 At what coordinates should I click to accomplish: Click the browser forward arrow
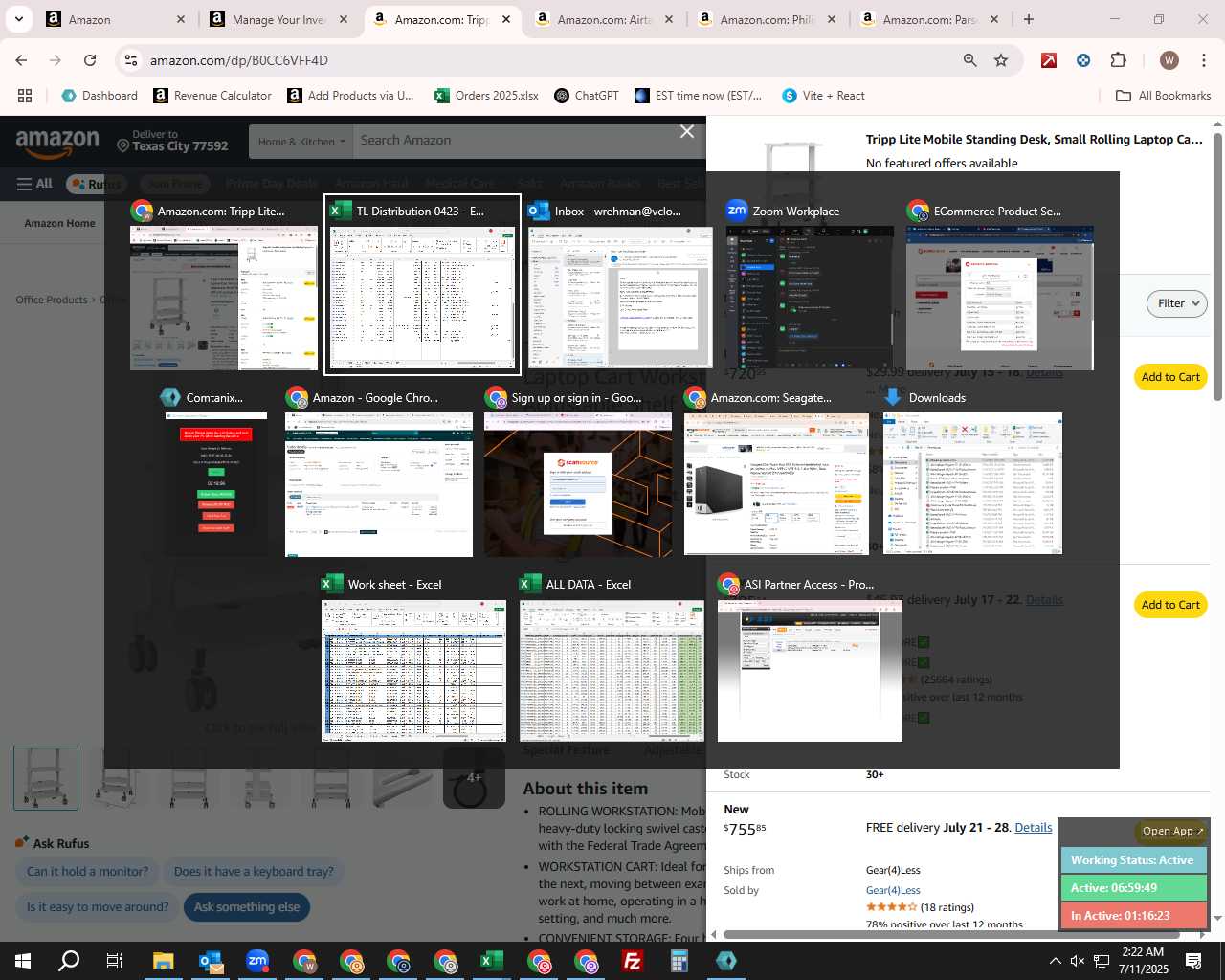coord(56,60)
